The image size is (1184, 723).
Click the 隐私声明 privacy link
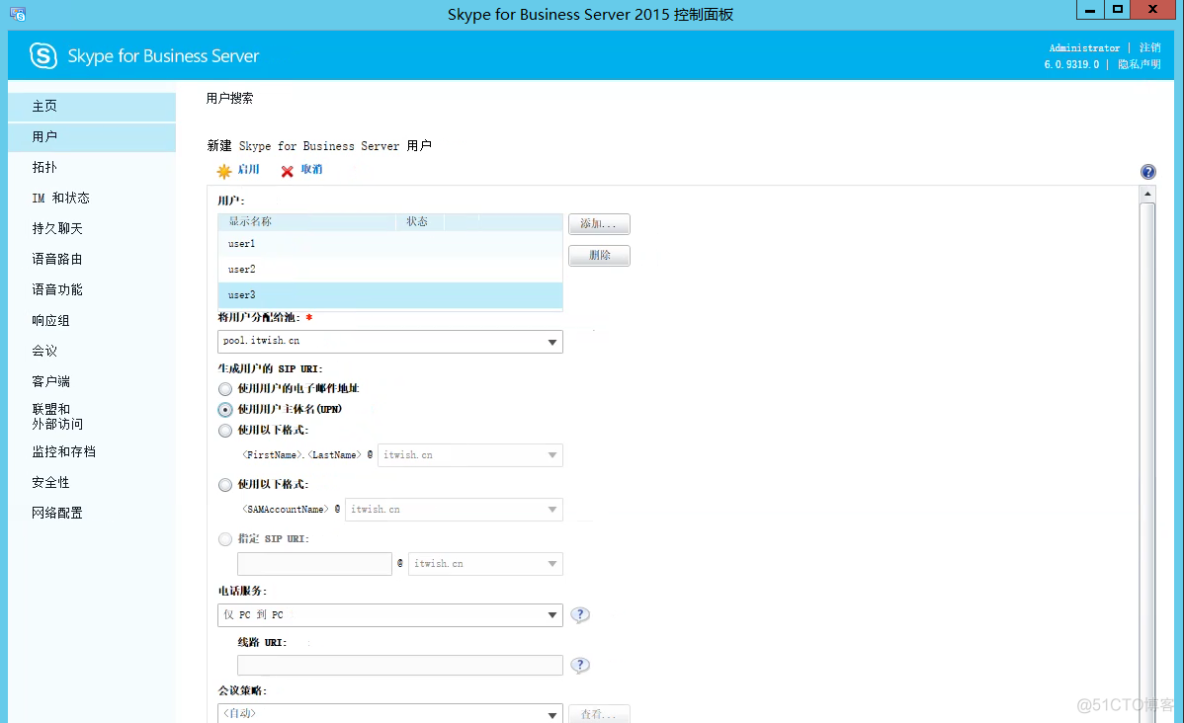1139,64
